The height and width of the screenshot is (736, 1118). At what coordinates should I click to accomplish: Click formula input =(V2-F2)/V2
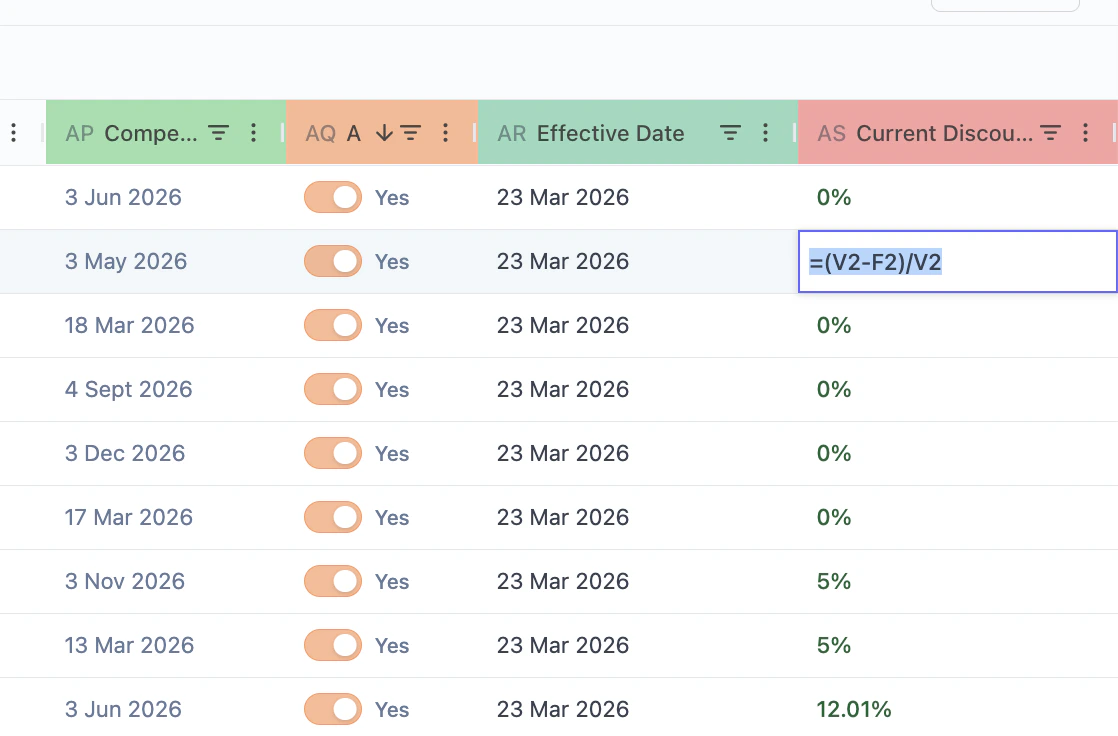(958, 262)
